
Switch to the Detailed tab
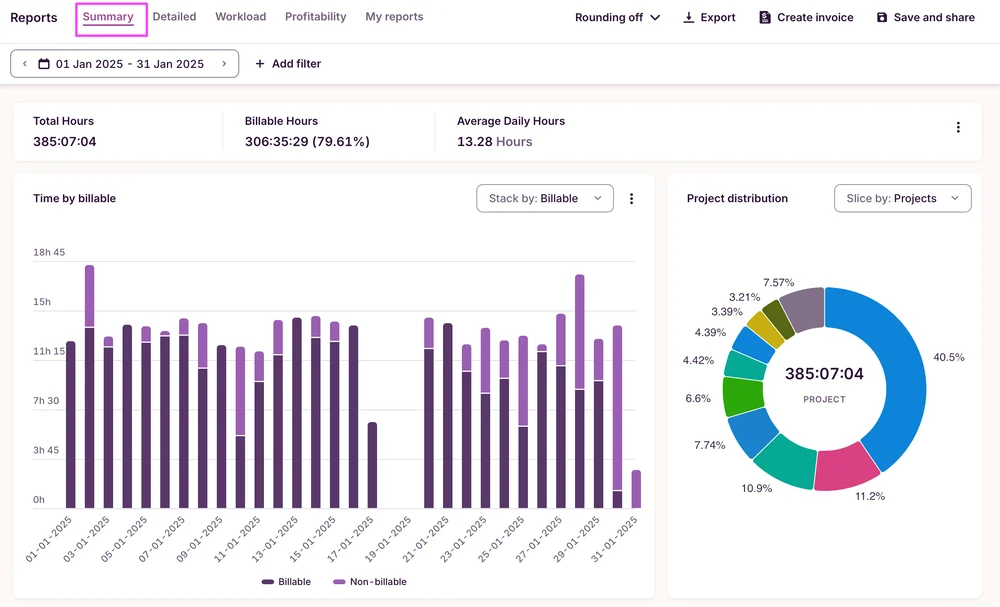(174, 17)
